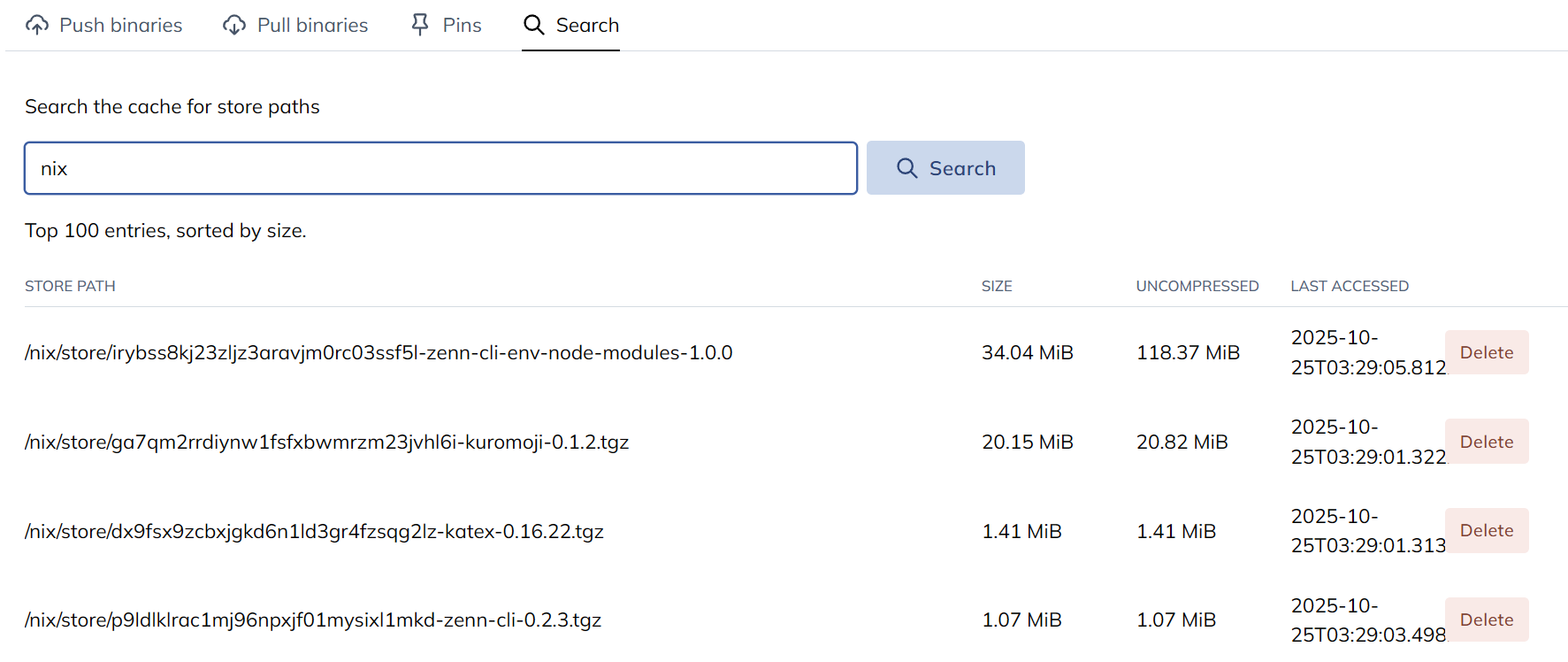Delete the zenn-cli-0.2.3.tgz entry
This screenshot has width=1568, height=662.
1486,620
